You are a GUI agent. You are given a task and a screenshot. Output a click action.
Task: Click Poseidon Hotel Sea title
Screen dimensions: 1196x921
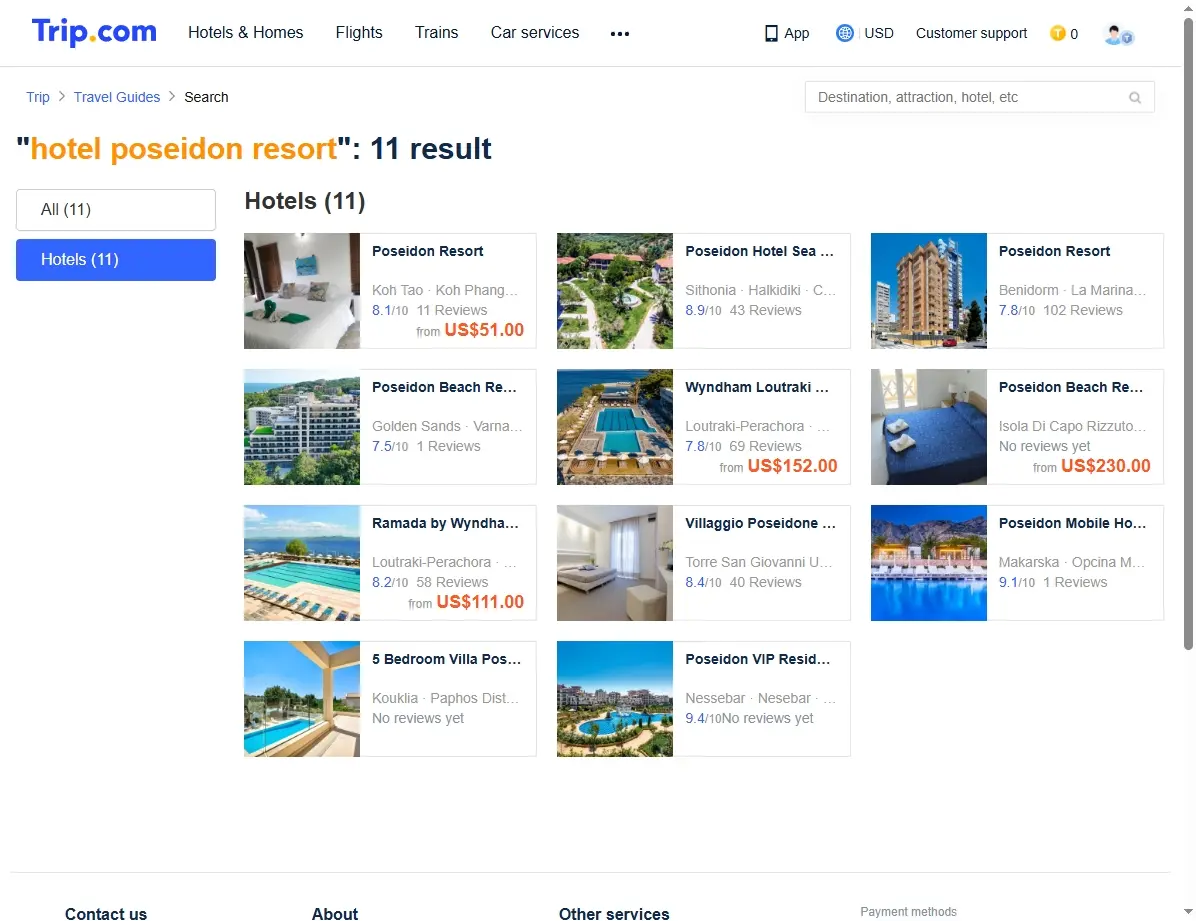759,251
